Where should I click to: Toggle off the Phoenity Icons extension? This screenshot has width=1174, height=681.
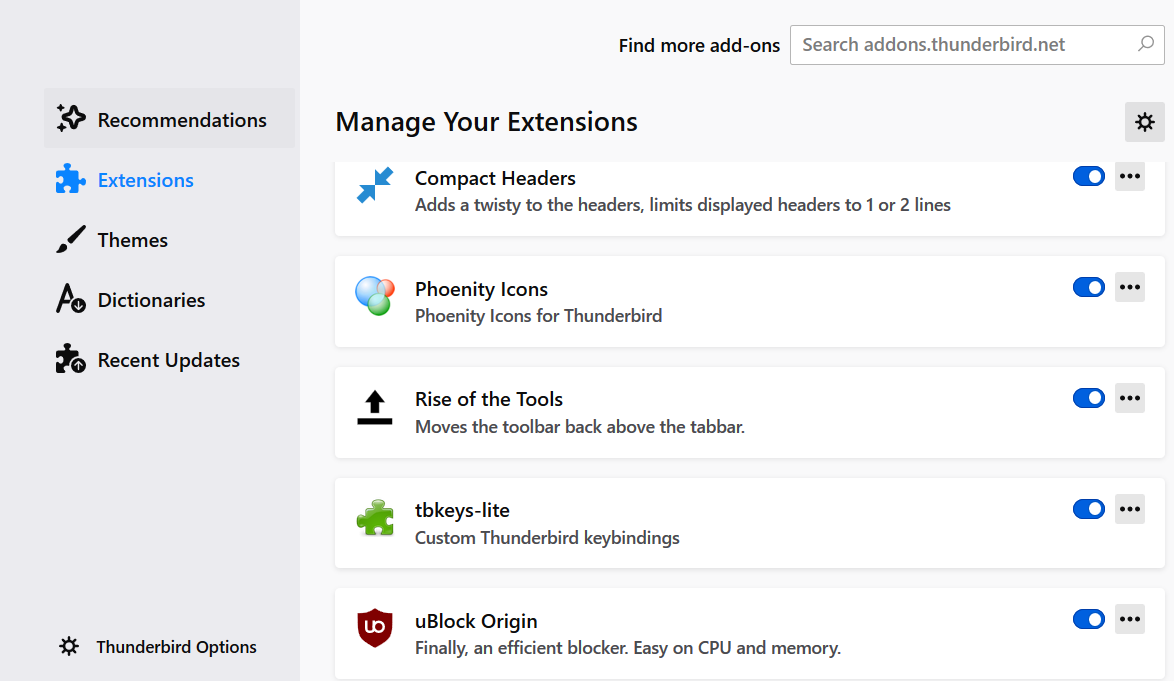pyautogui.click(x=1088, y=287)
